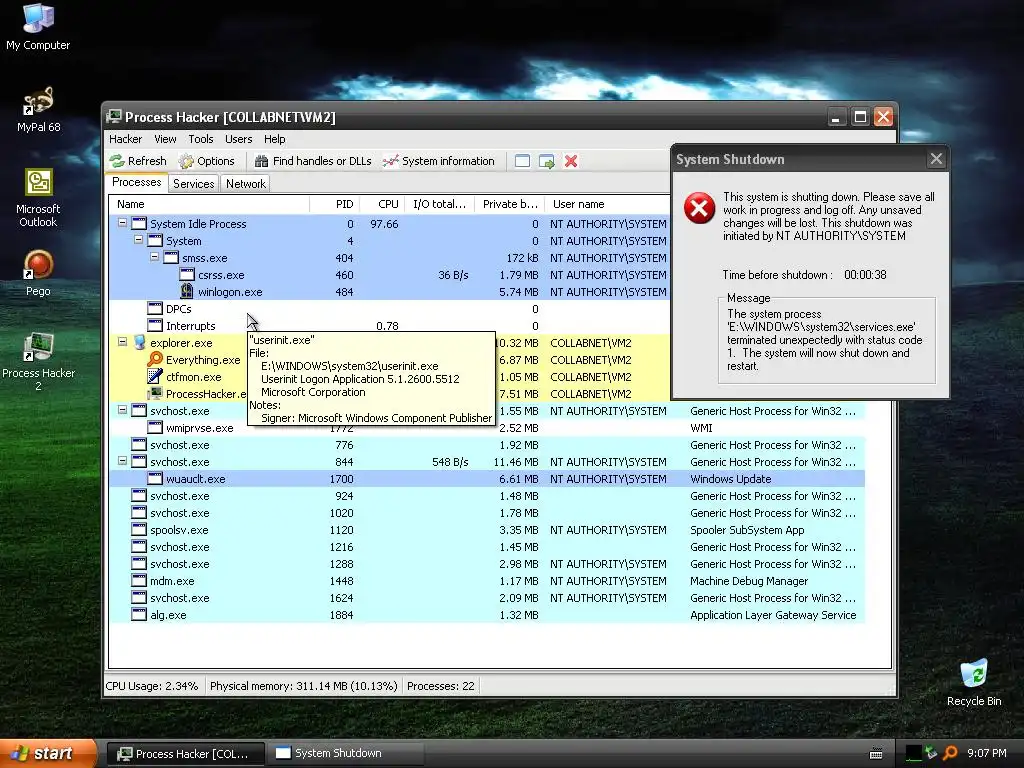1024x768 pixels.
Task: Sort by I/O total column header
Action: point(440,204)
